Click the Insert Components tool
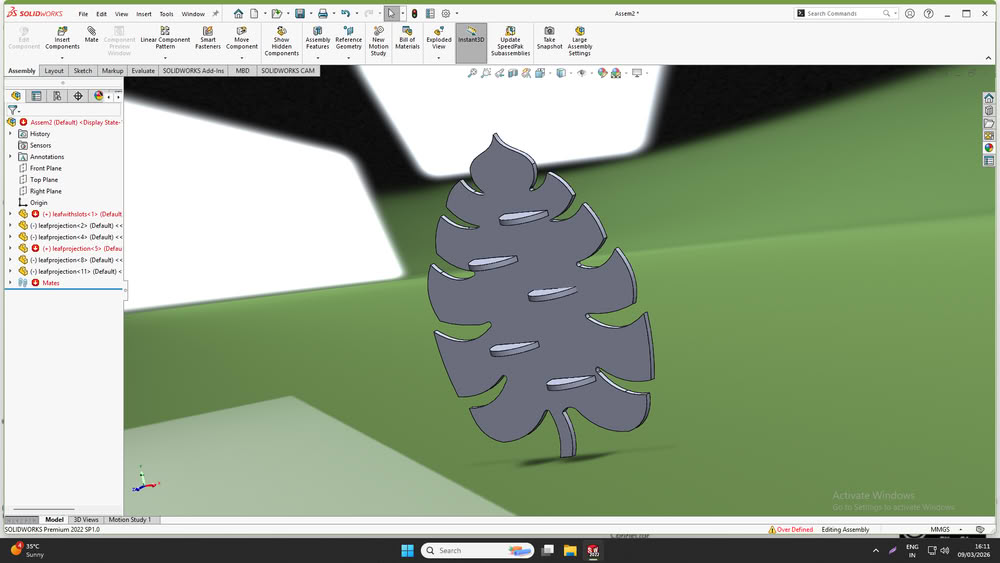The height and width of the screenshot is (563, 1000). click(x=62, y=38)
